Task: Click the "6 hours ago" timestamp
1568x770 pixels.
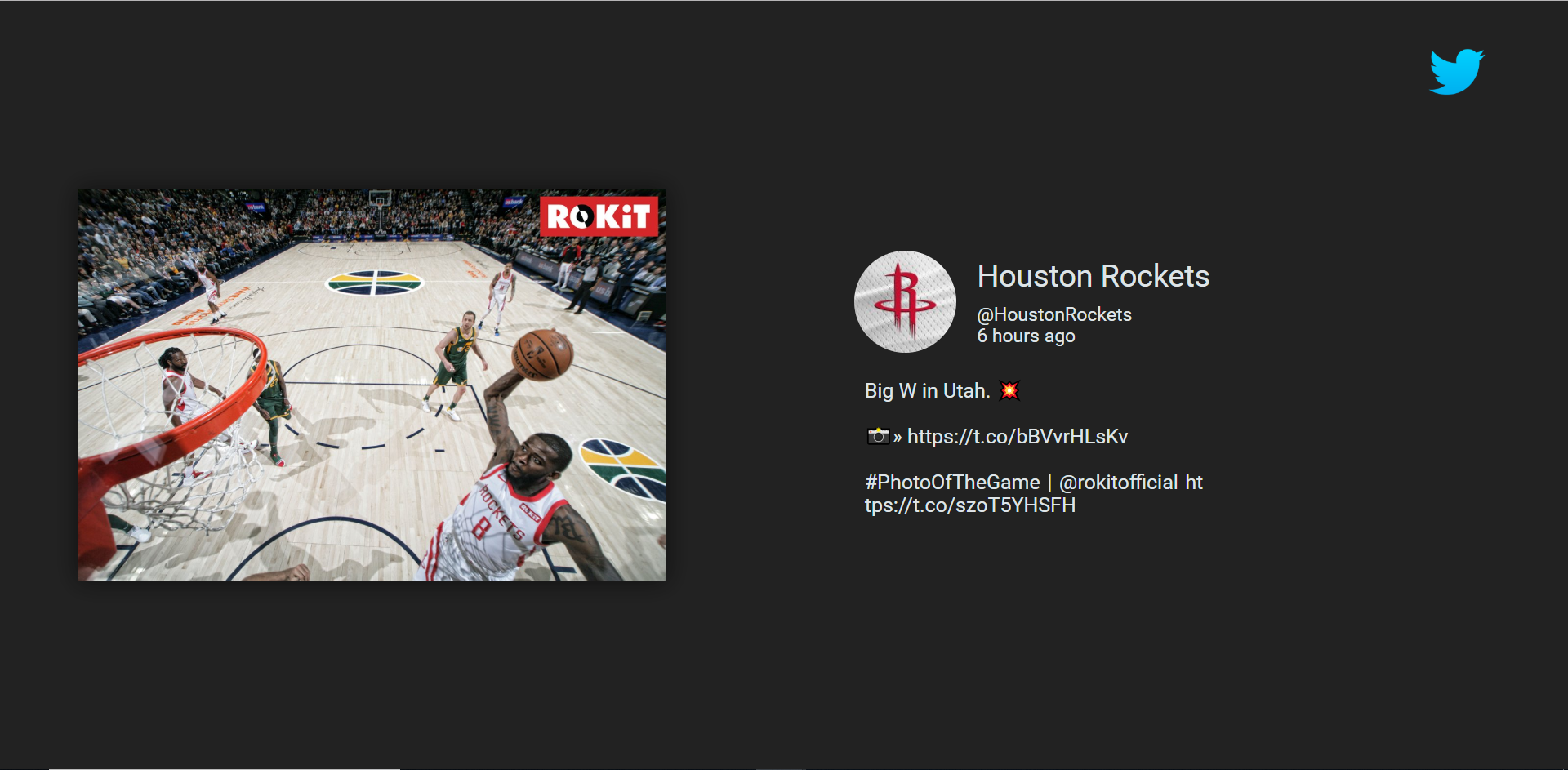Action: (1026, 336)
